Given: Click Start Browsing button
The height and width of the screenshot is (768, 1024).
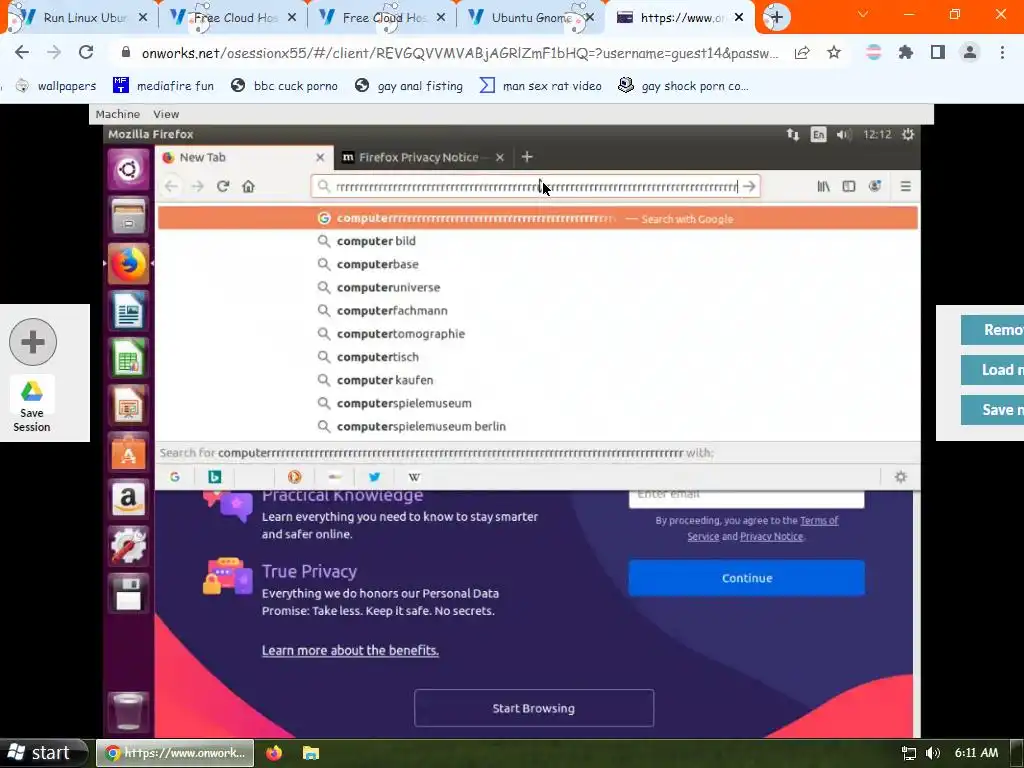Looking at the screenshot, I should coord(534,708).
